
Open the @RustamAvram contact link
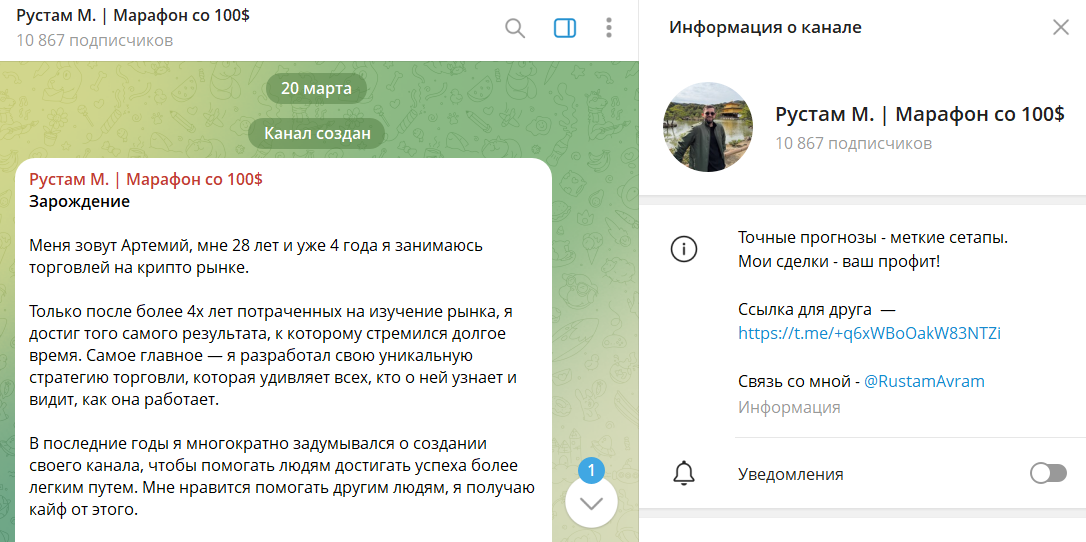[x=924, y=382]
